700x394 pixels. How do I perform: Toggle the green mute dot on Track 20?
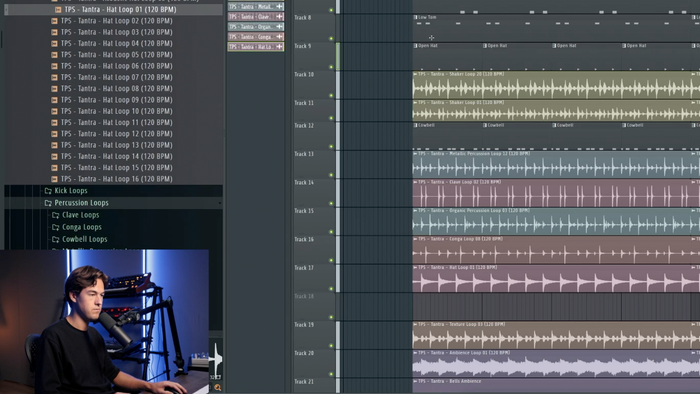(x=331, y=374)
